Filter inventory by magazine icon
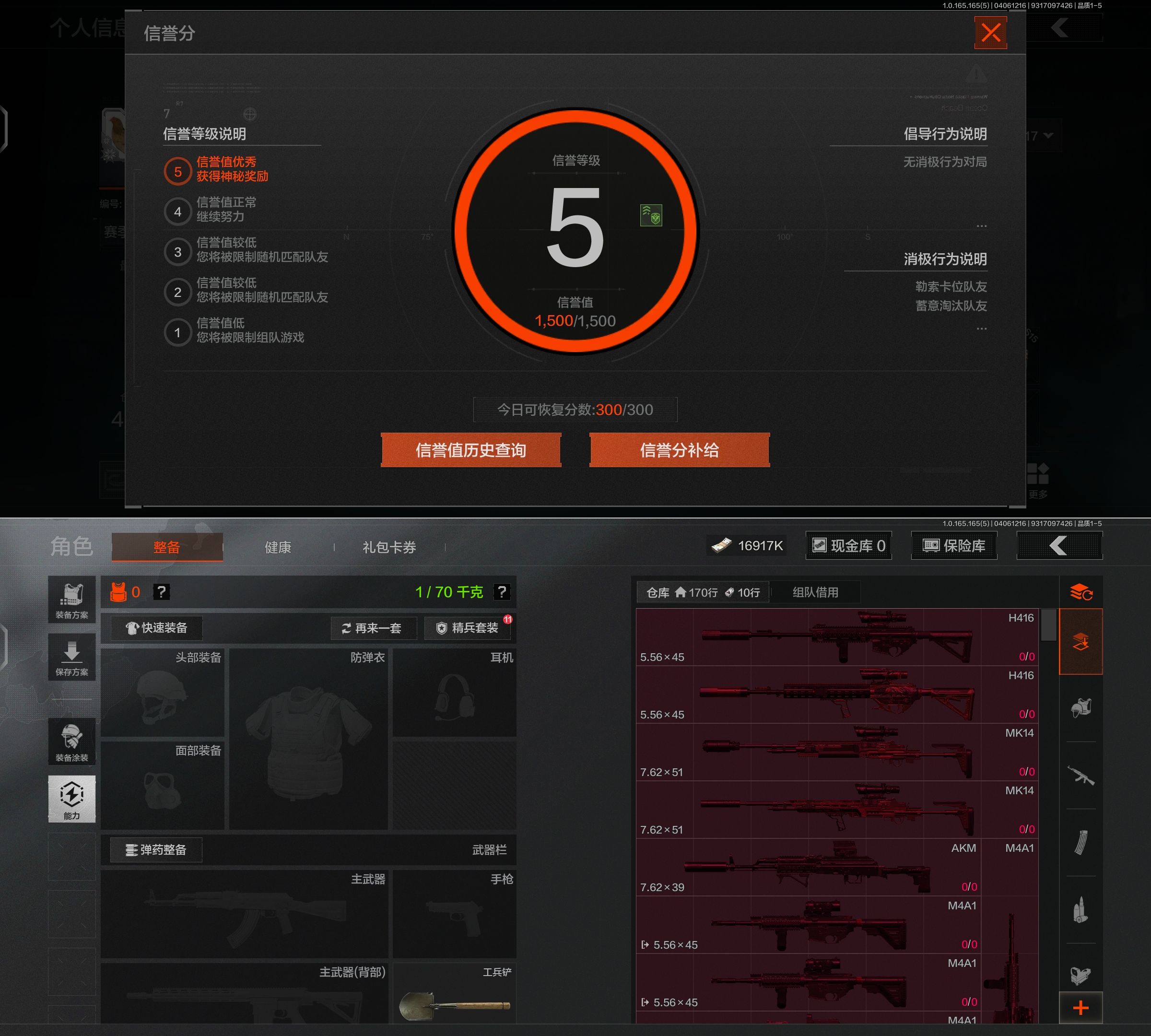The image size is (1151, 1036). [x=1081, y=843]
